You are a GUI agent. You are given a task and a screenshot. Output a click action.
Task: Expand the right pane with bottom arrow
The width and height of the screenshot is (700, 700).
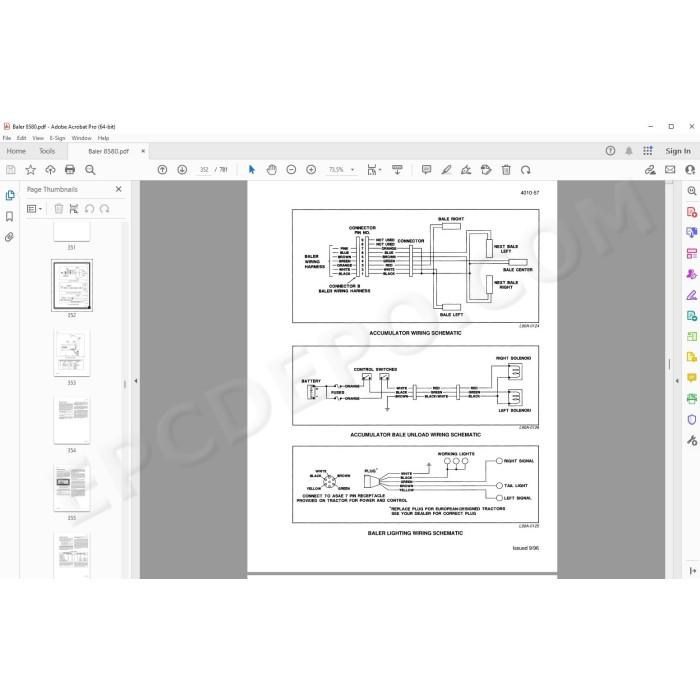692,571
